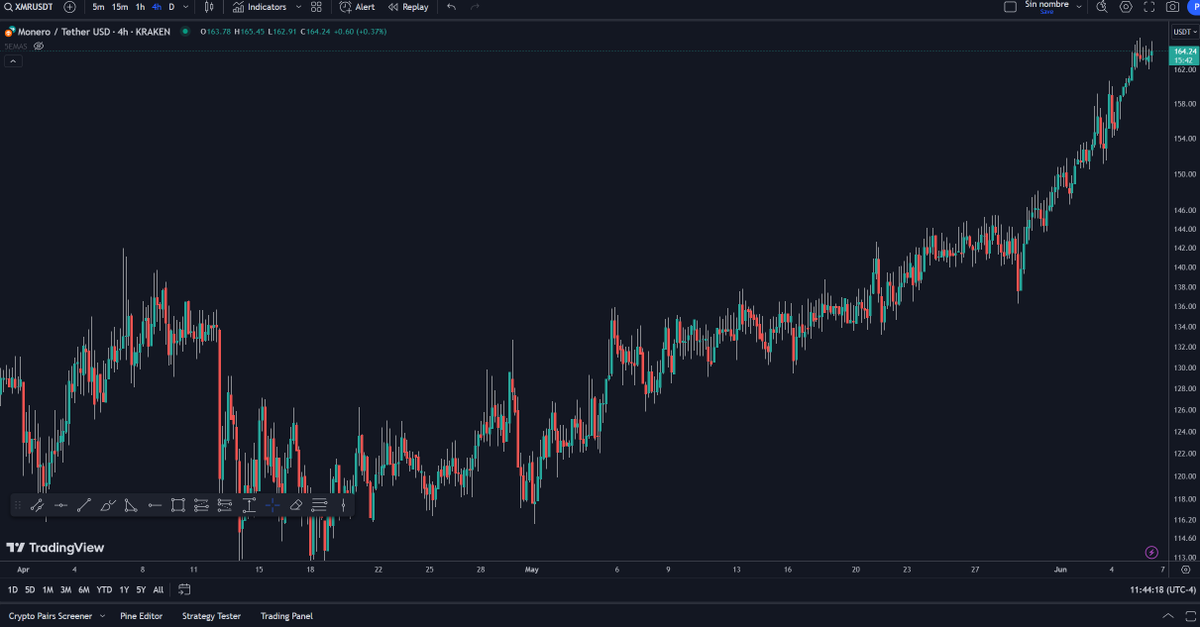Viewport: 1200px width, 627px height.
Task: Set date range to 6M
Action: pos(83,590)
